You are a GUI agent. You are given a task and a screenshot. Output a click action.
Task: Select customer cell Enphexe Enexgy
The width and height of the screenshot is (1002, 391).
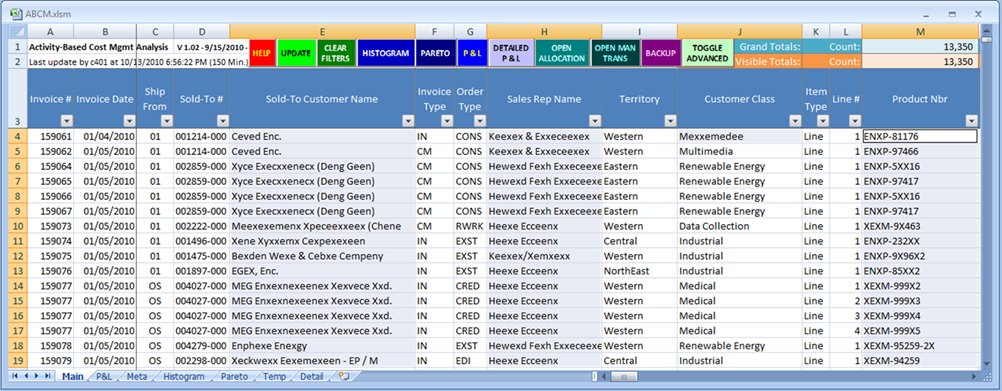pyautogui.click(x=322, y=346)
